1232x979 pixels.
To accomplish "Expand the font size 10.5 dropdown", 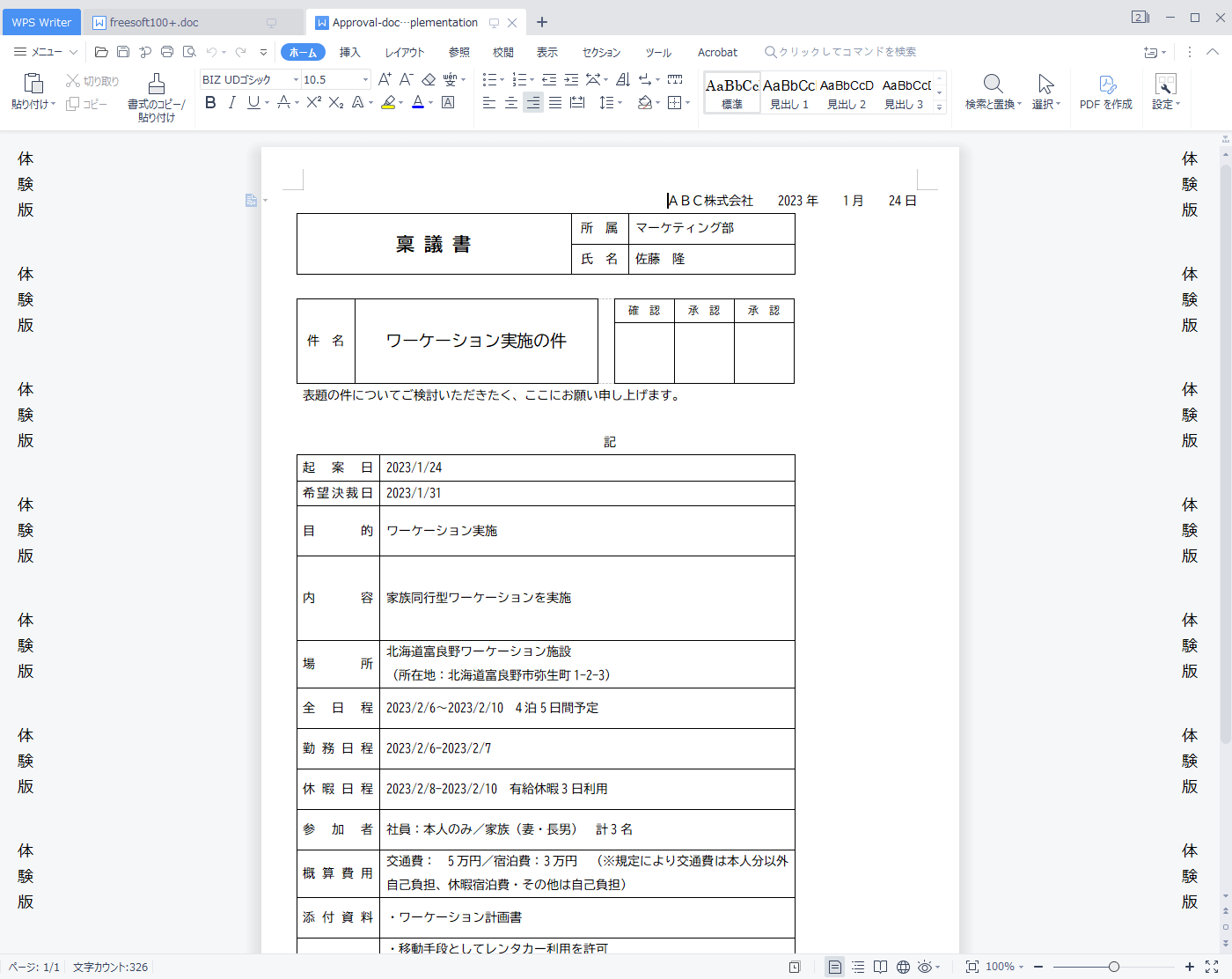I will (365, 79).
